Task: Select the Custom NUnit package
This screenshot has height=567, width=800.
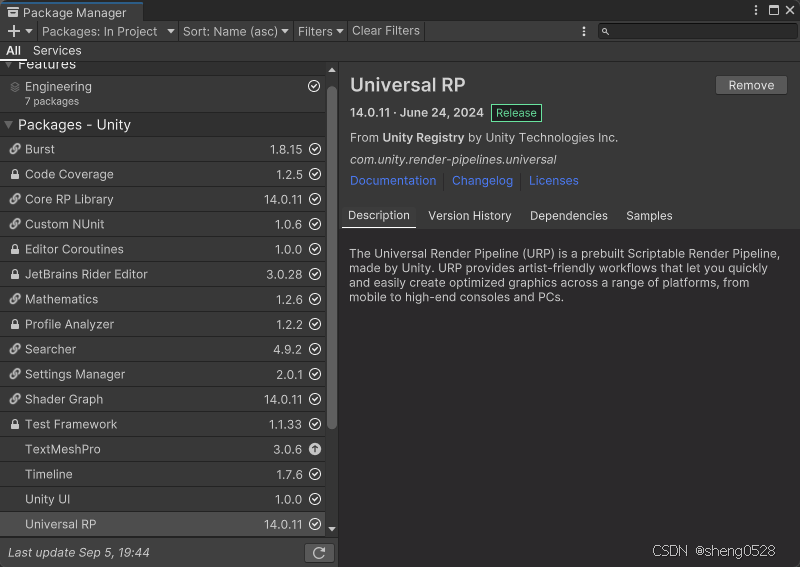Action: pyautogui.click(x=162, y=224)
